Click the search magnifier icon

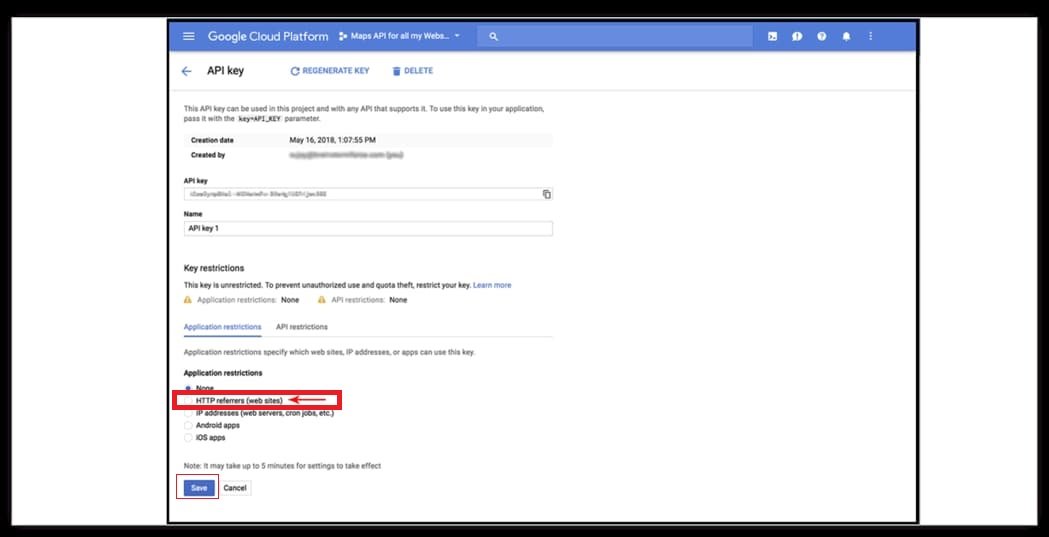click(x=494, y=37)
